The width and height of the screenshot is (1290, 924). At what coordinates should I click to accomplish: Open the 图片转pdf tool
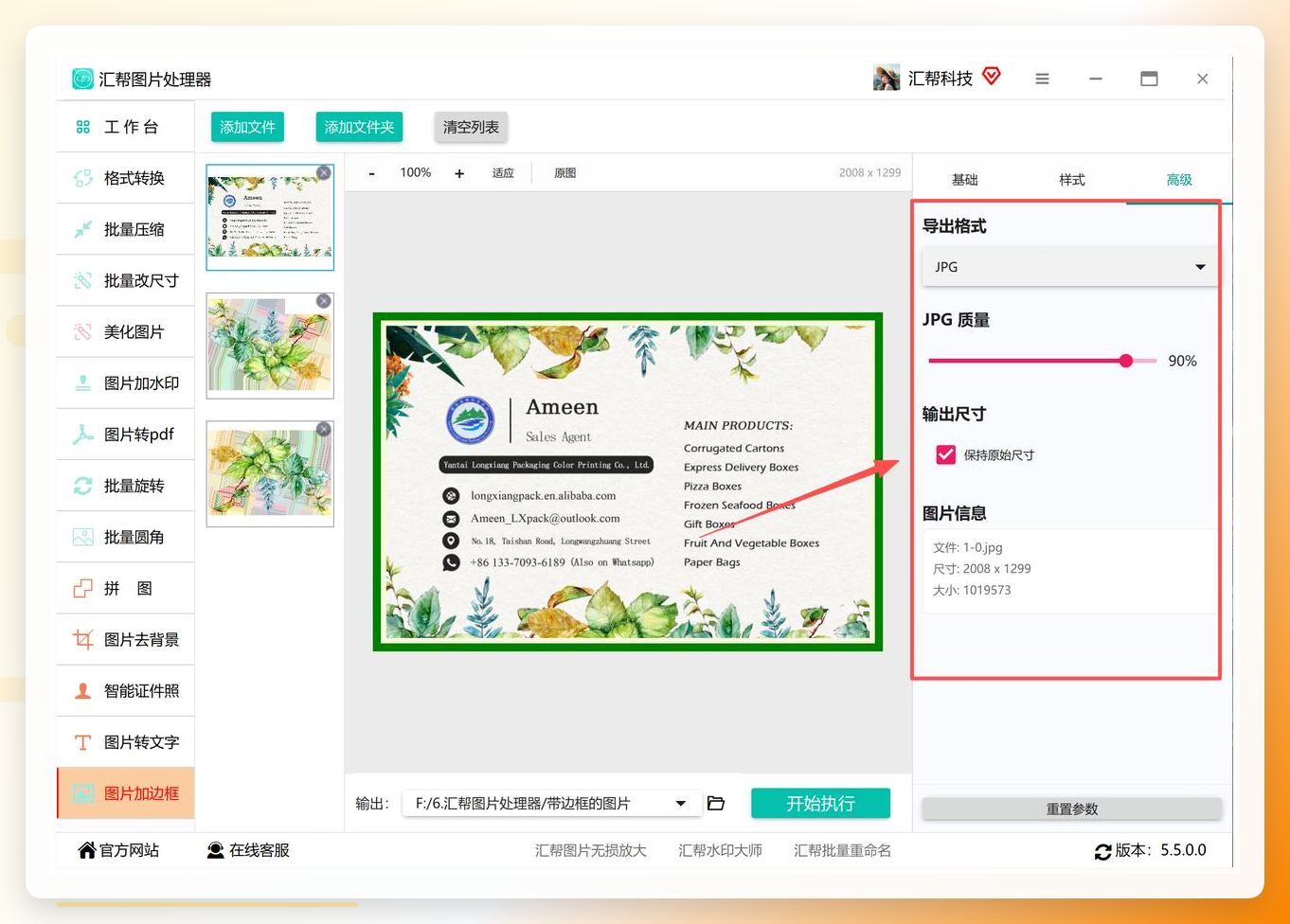pyautogui.click(x=126, y=435)
